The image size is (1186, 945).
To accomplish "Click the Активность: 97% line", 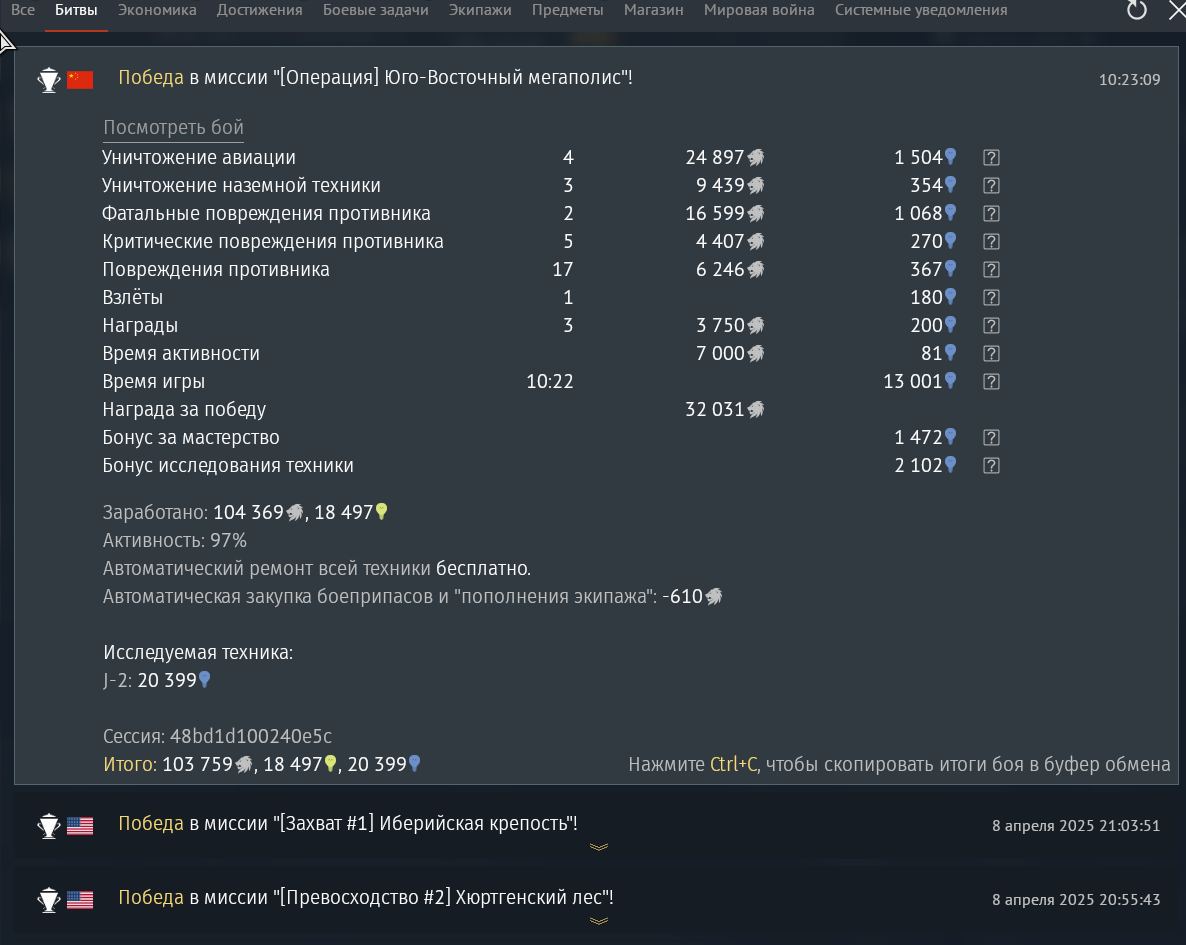I will point(175,540).
